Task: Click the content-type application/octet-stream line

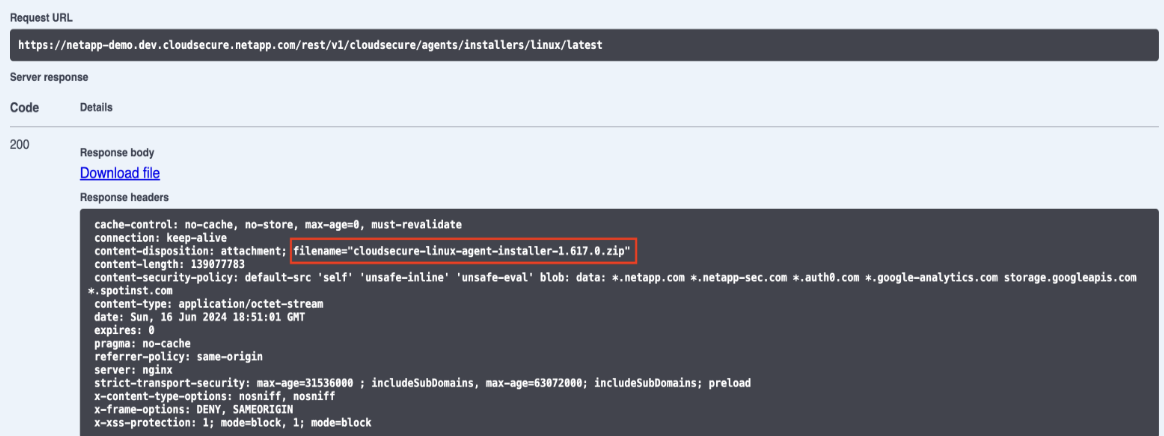Action: [208, 303]
